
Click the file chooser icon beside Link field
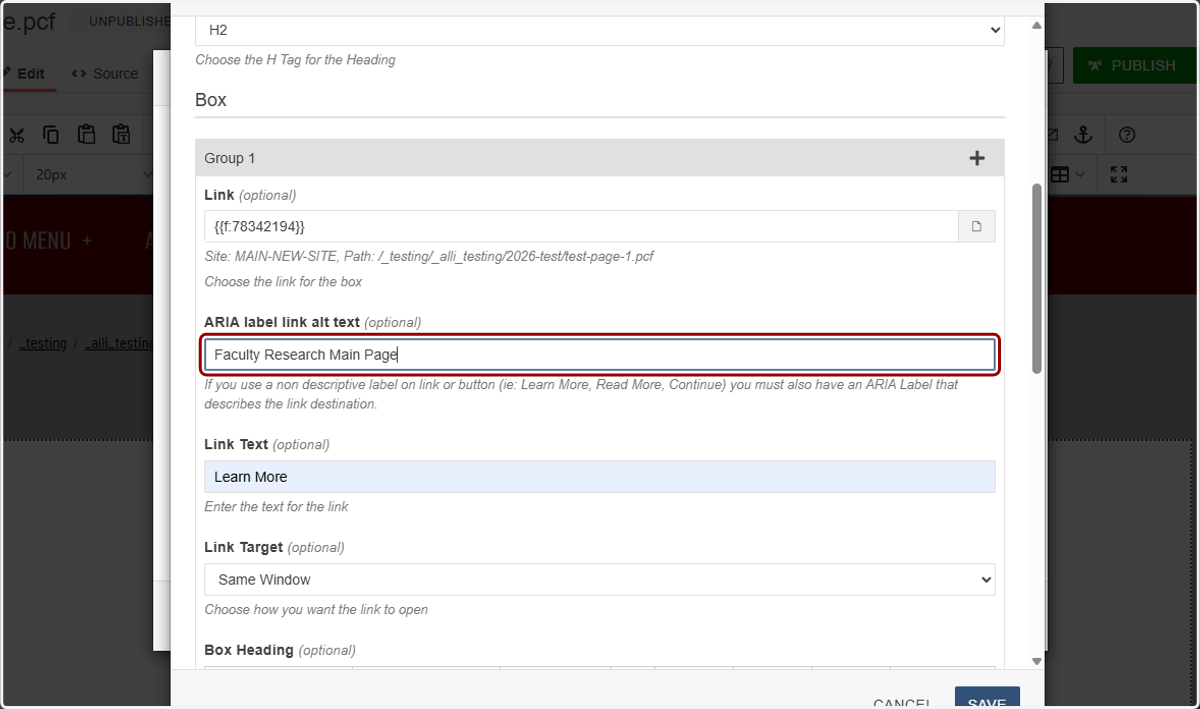coord(976,226)
